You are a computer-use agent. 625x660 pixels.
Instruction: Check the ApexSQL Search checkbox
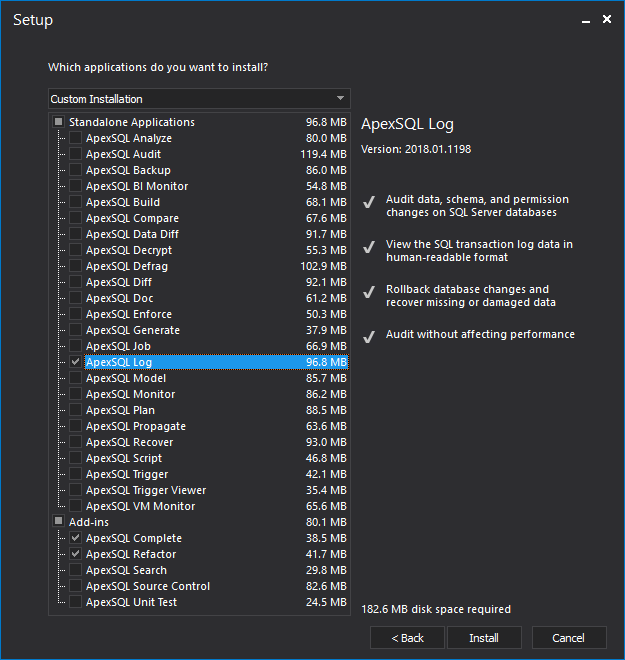pos(75,570)
